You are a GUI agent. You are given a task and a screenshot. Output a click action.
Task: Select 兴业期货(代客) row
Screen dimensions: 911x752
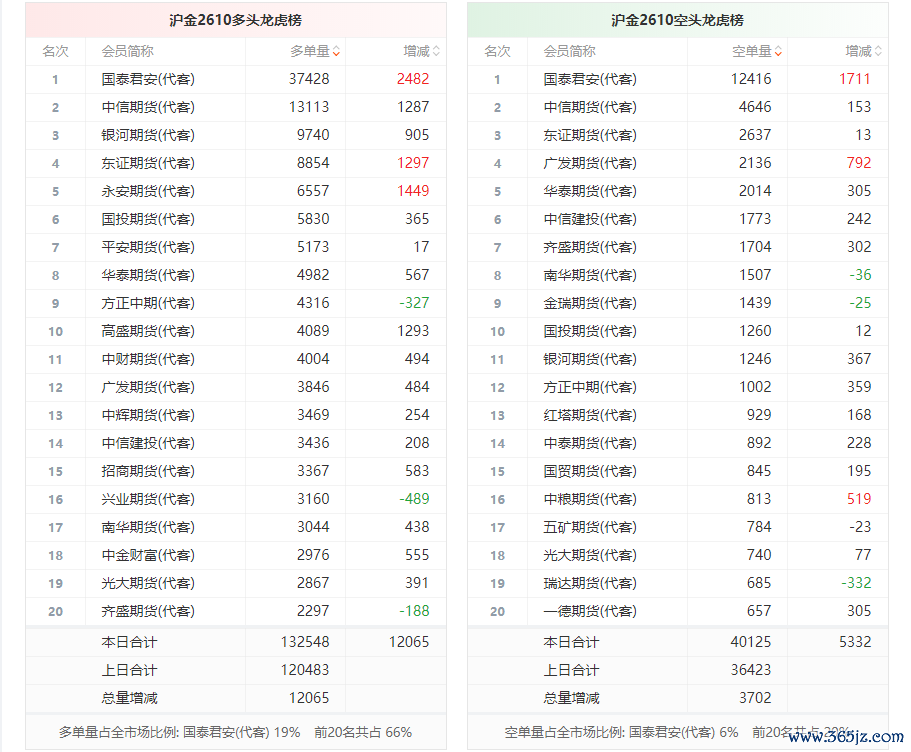tap(236, 499)
